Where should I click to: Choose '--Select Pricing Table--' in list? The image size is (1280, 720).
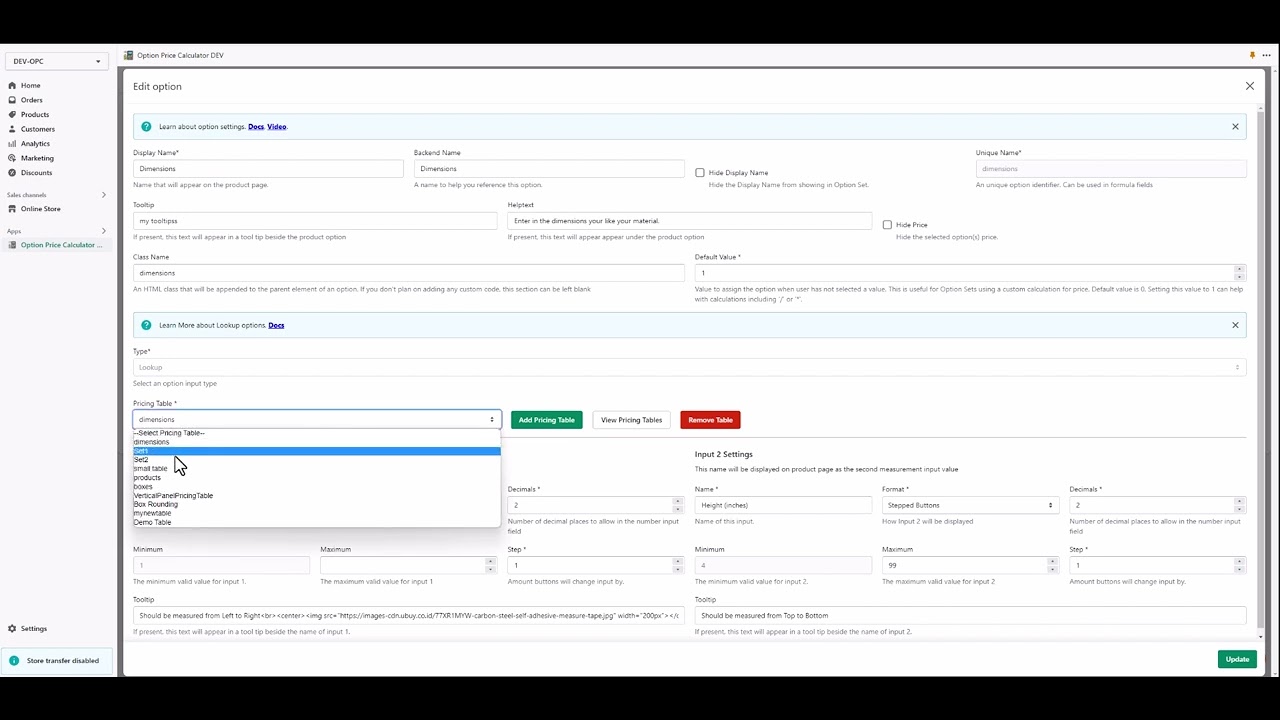pos(316,433)
